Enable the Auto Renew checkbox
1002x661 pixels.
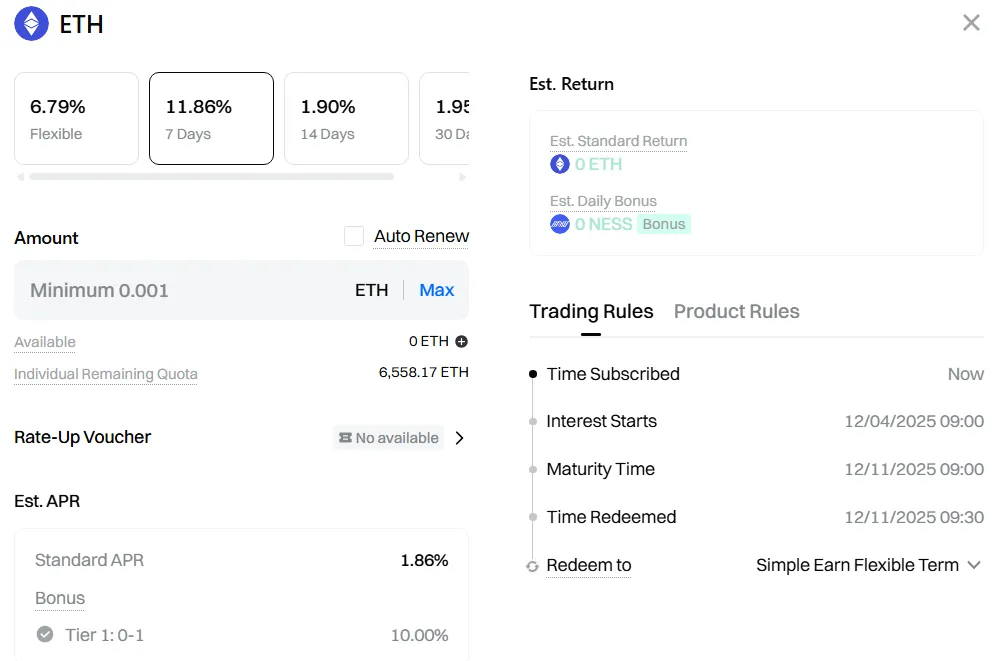354,236
